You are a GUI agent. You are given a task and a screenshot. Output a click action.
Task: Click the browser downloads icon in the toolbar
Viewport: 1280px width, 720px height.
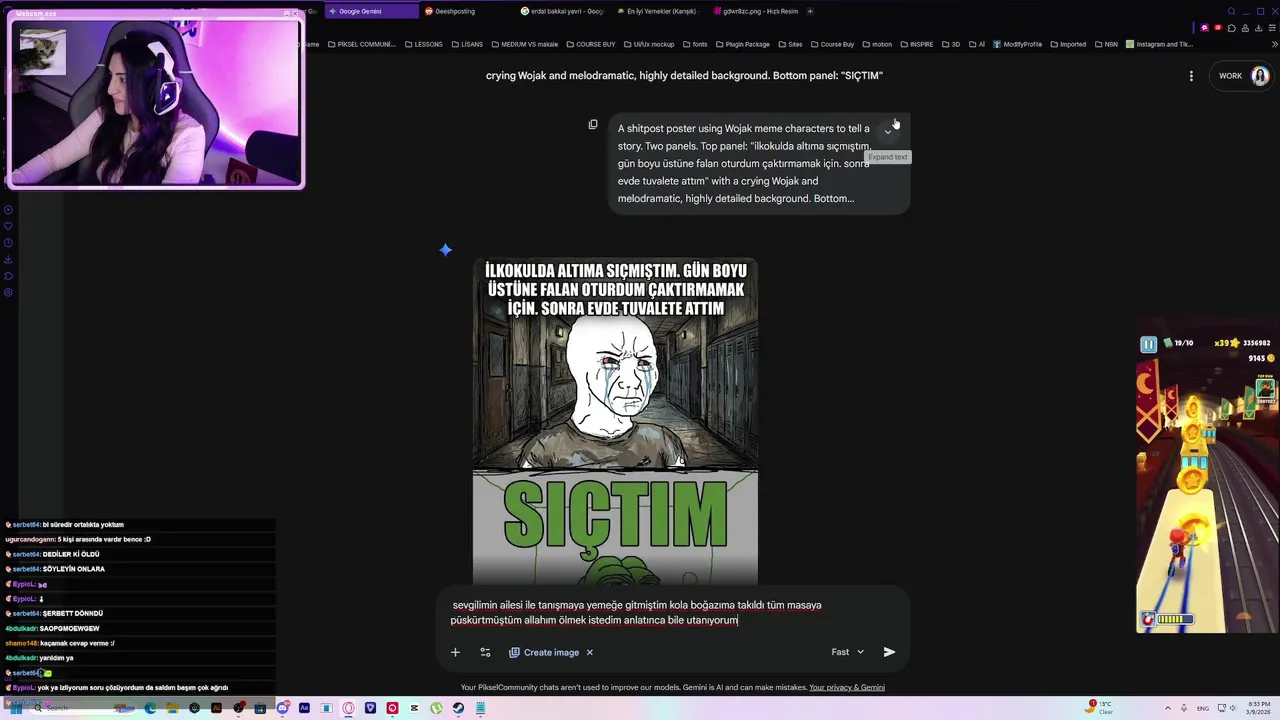(x=1258, y=28)
